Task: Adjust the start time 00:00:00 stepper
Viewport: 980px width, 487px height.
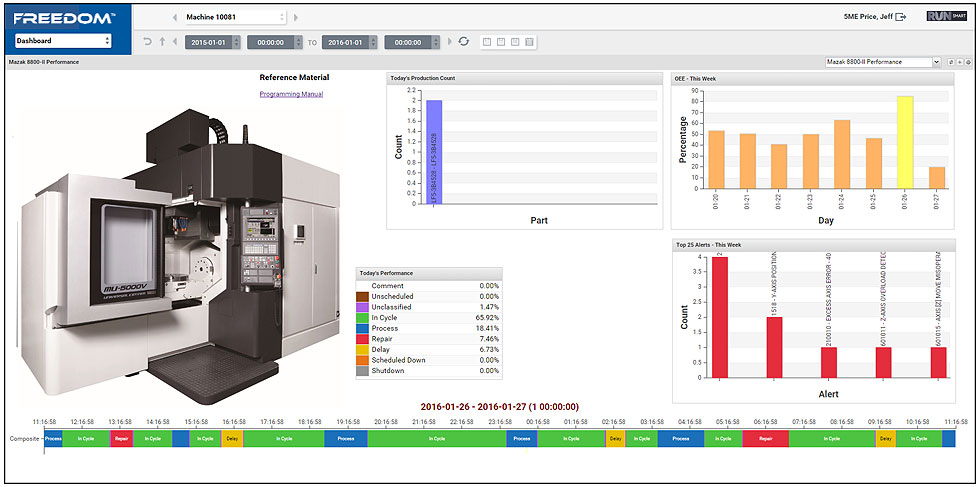Action: pos(299,42)
